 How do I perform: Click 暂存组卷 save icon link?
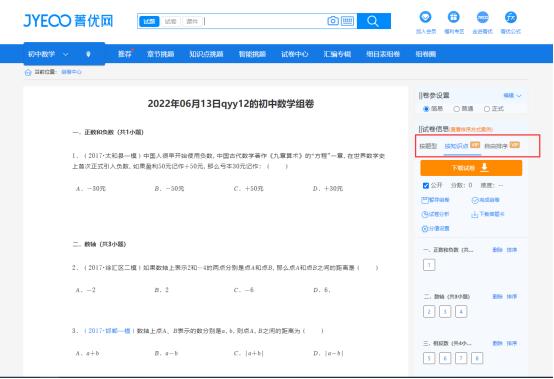click(435, 200)
